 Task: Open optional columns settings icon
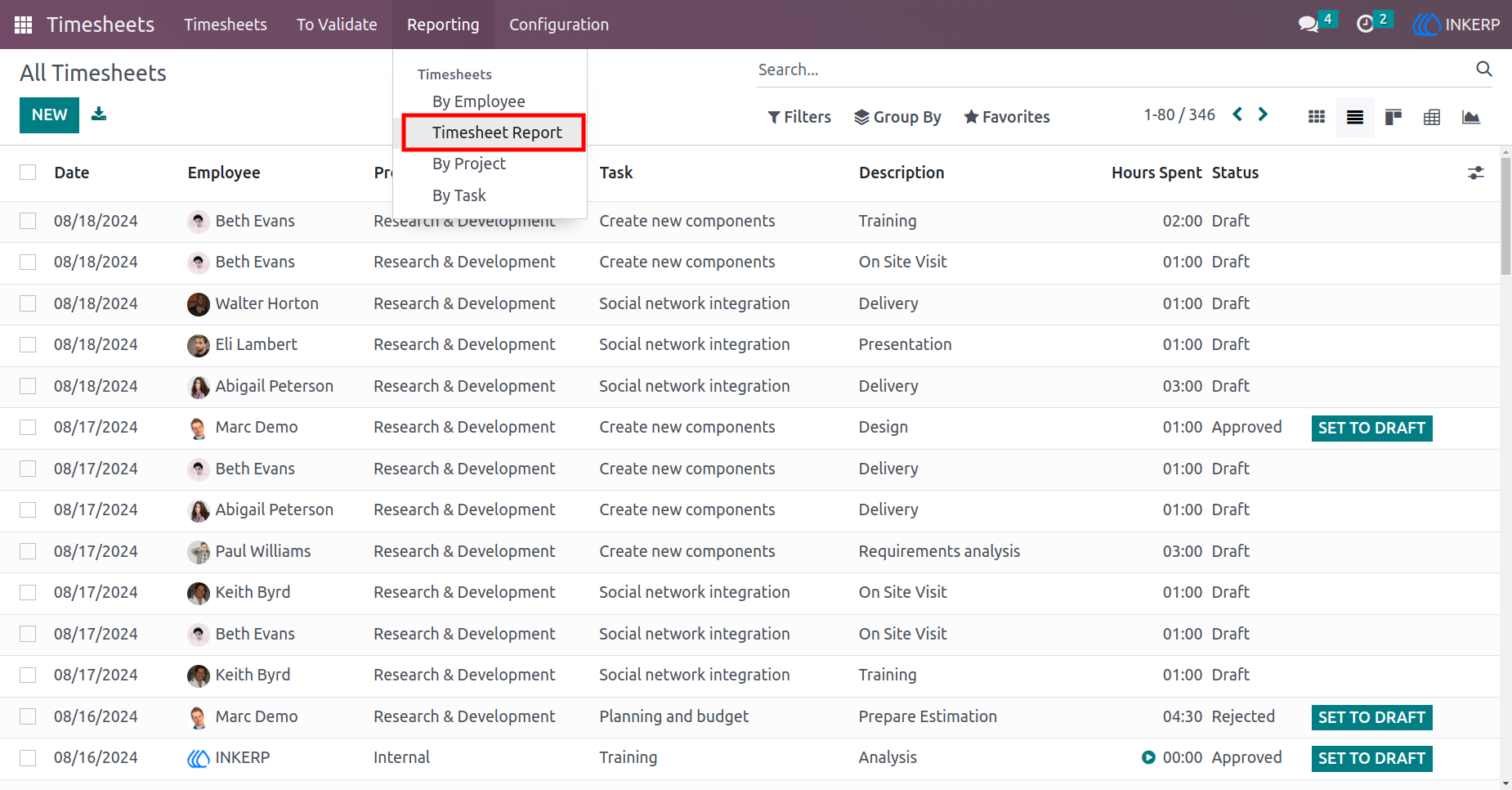point(1476,173)
